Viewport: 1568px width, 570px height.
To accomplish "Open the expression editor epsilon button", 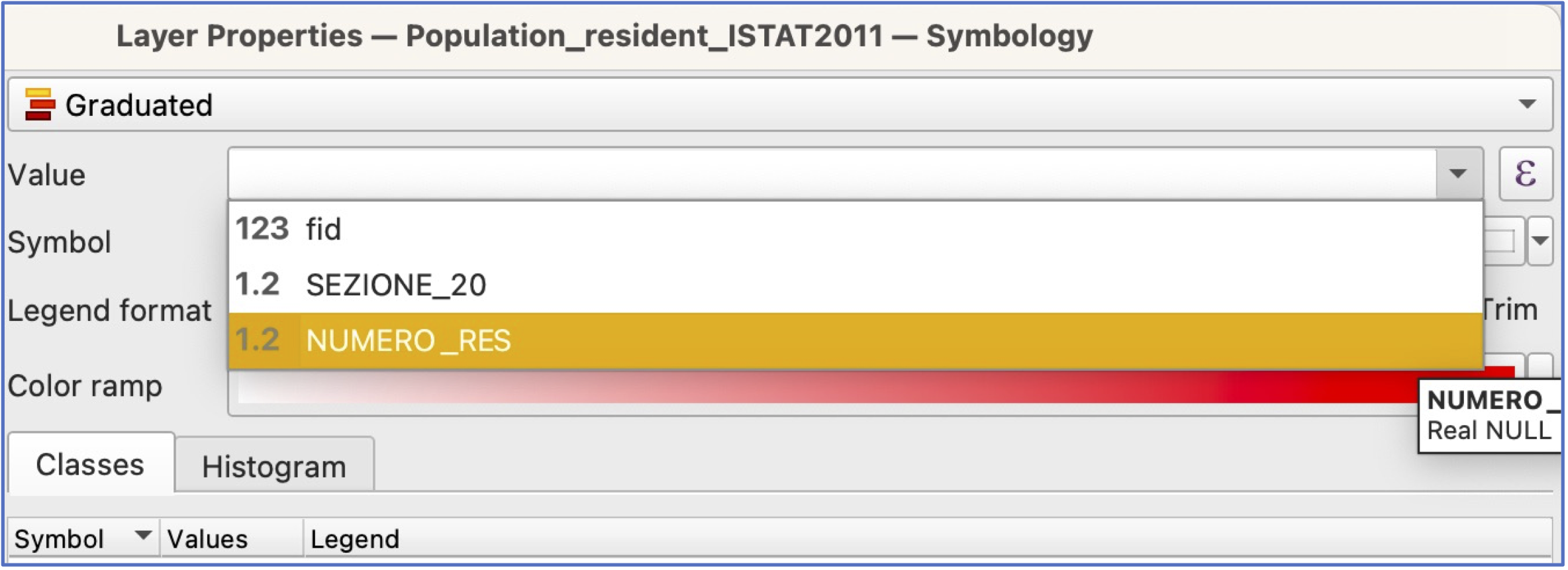I will 1526,173.
